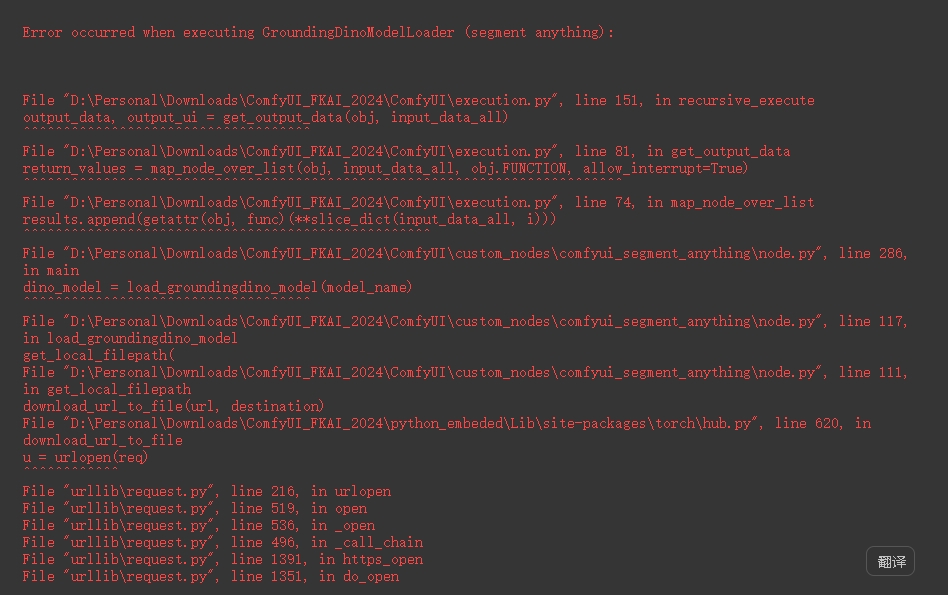Click the GroundingDinoModelLoader error heading
This screenshot has height=595, width=948.
318,32
